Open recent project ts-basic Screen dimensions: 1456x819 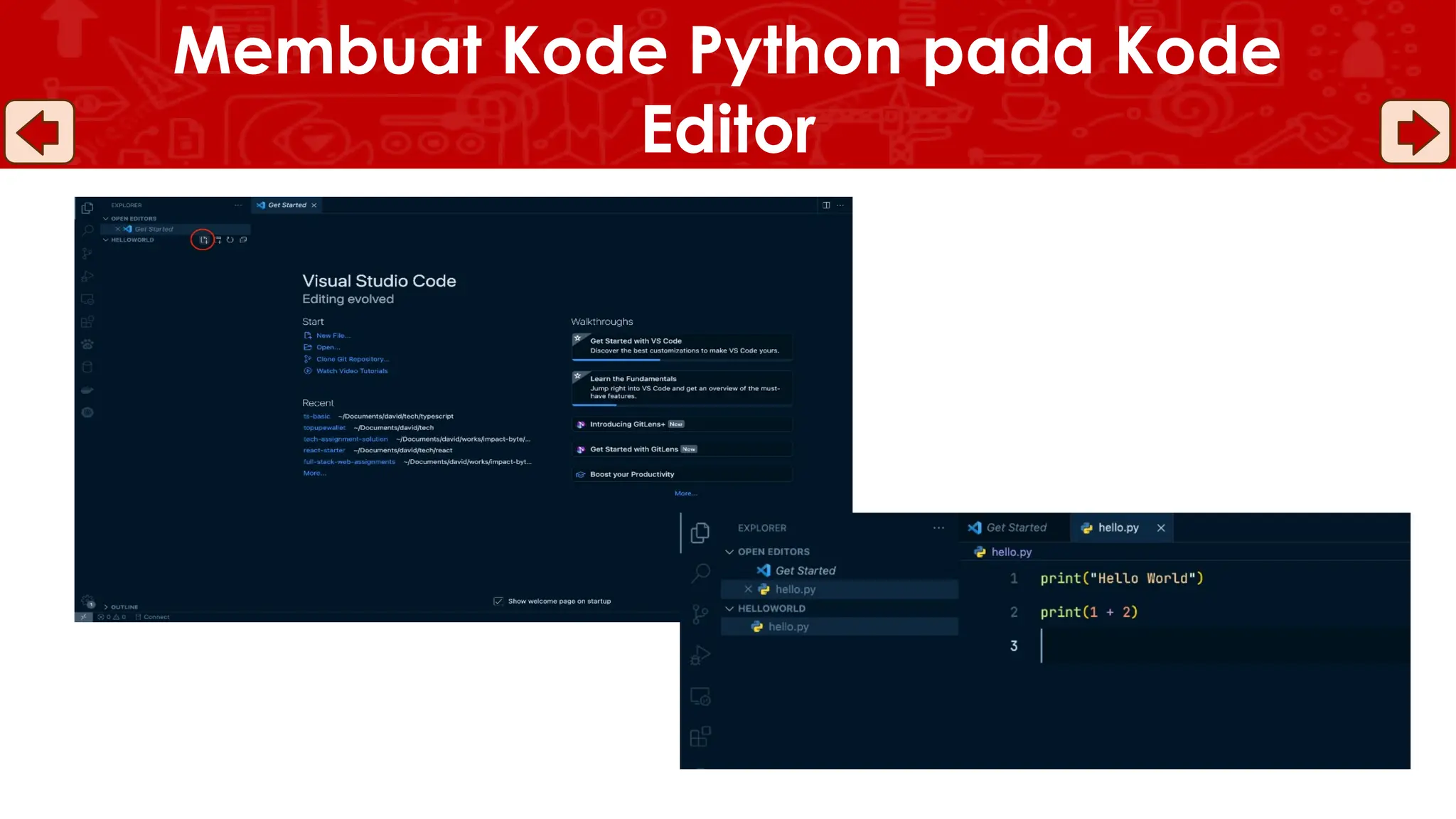tap(316, 416)
